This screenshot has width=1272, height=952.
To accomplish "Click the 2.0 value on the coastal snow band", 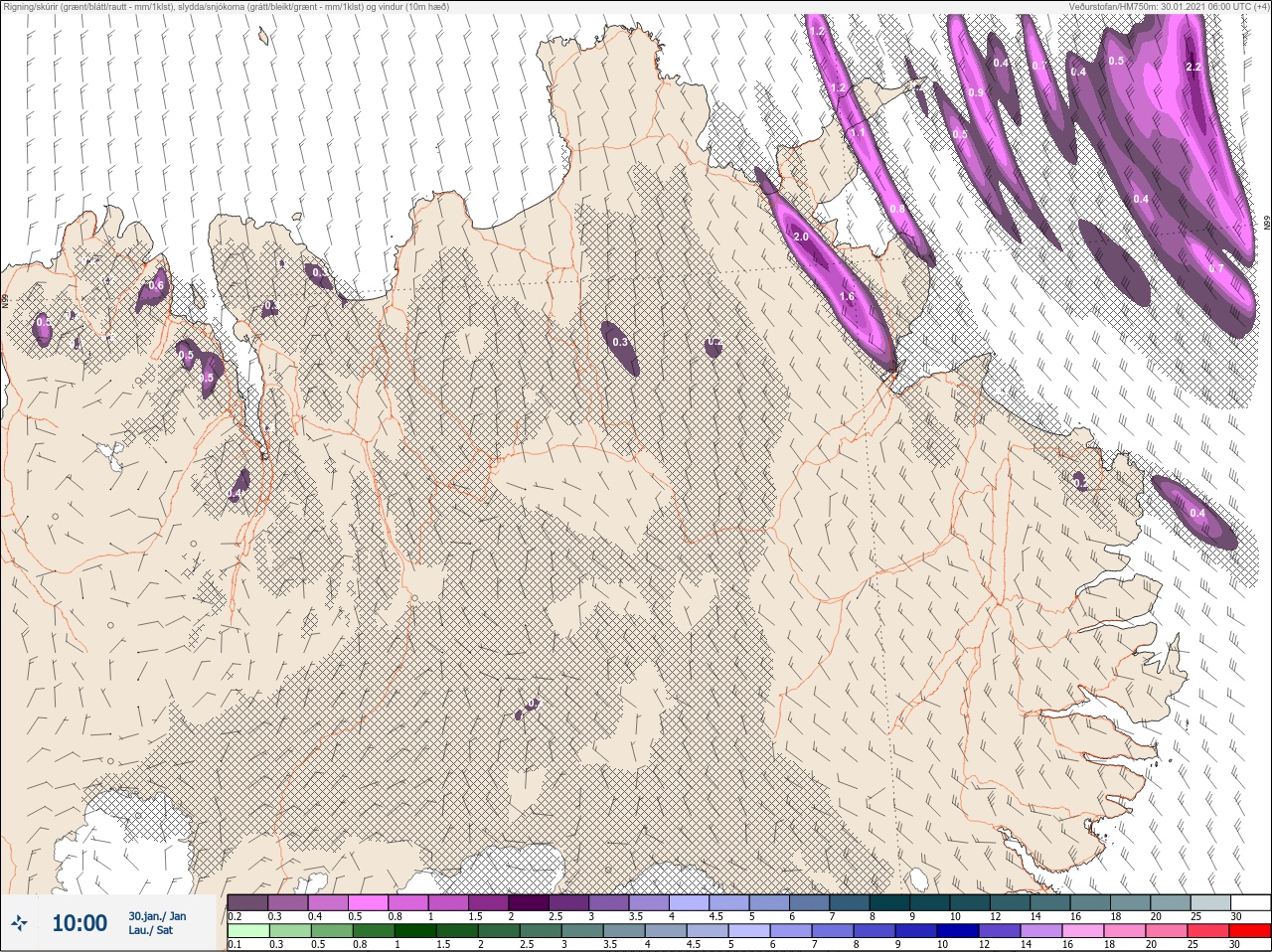I will click(x=801, y=238).
